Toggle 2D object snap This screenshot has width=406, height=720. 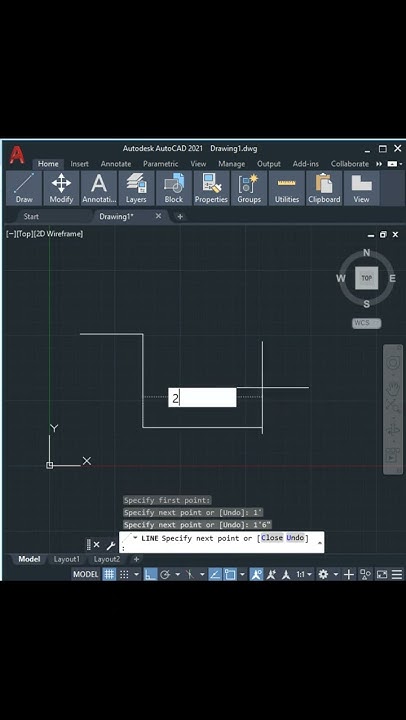coord(230,574)
